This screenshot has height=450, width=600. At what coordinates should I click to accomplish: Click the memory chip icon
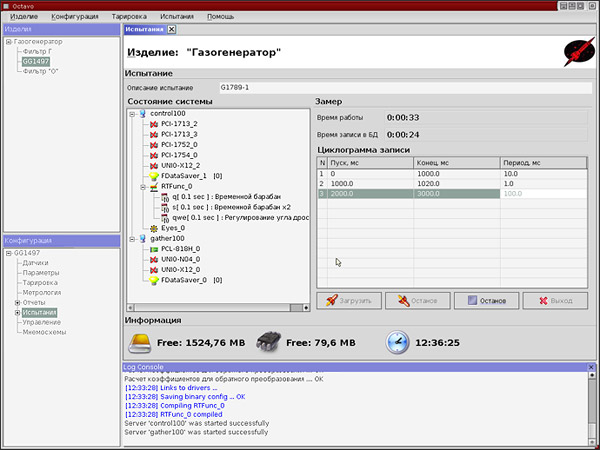click(268, 342)
